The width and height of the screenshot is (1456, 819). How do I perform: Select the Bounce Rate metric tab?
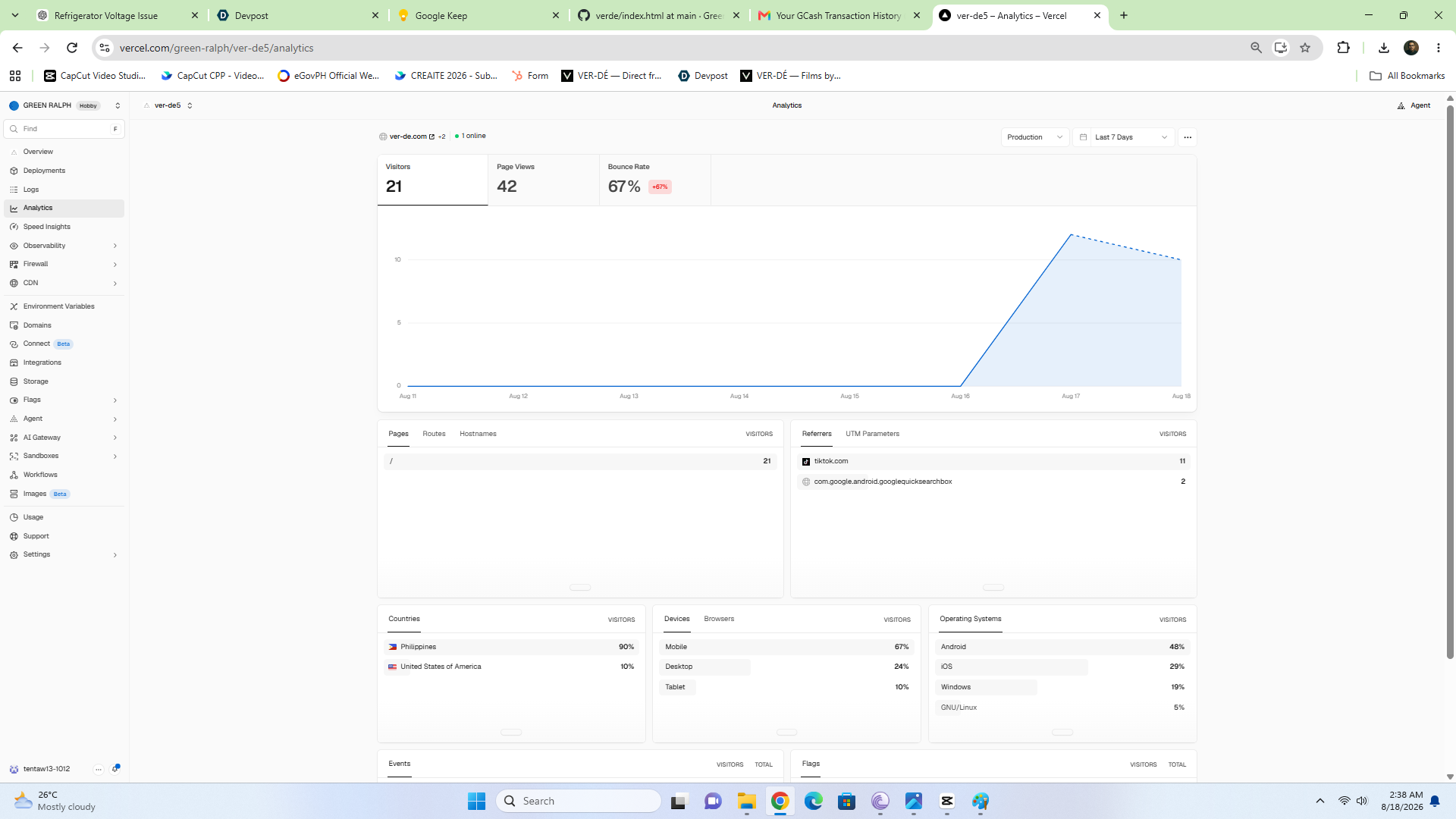pos(654,180)
